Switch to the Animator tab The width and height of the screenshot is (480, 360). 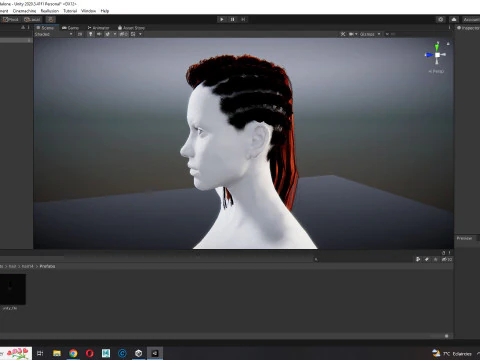98,28
